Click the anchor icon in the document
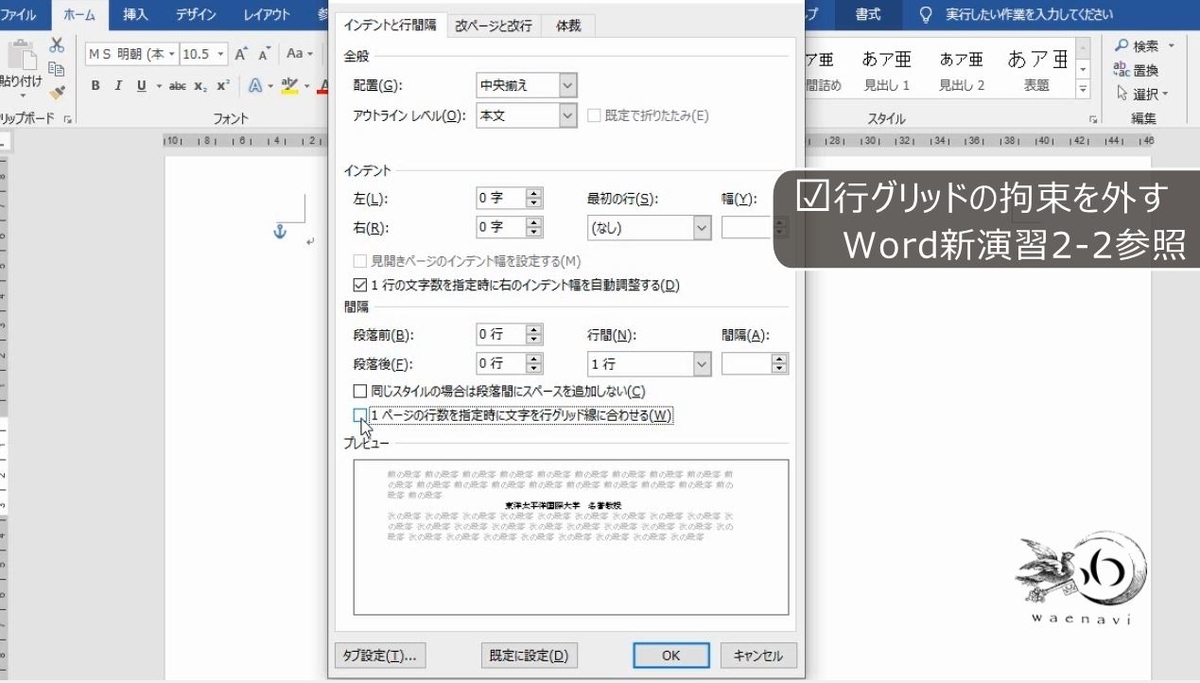Screen dimensions: 1200x683 pyautogui.click(x=280, y=232)
